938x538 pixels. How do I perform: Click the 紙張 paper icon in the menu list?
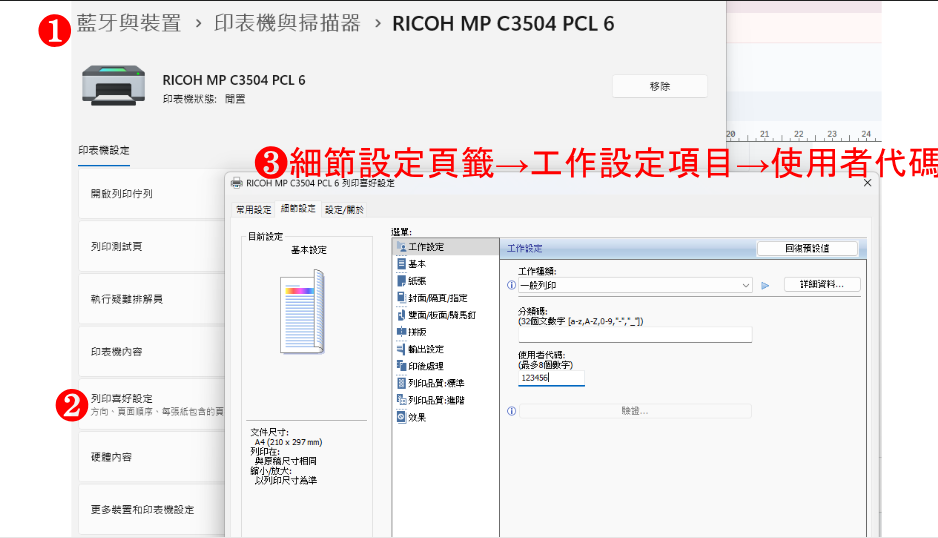click(401, 281)
